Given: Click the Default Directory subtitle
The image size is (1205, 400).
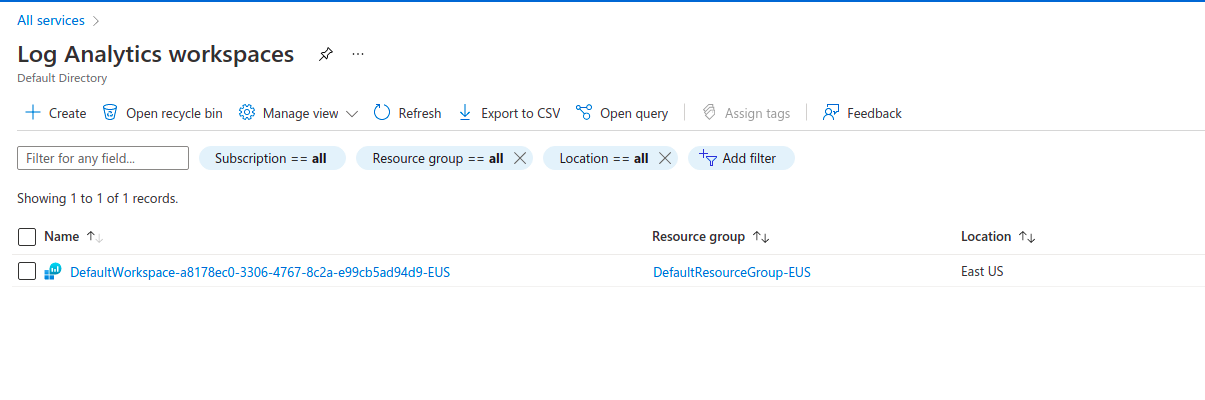Looking at the screenshot, I should pyautogui.click(x=62, y=78).
